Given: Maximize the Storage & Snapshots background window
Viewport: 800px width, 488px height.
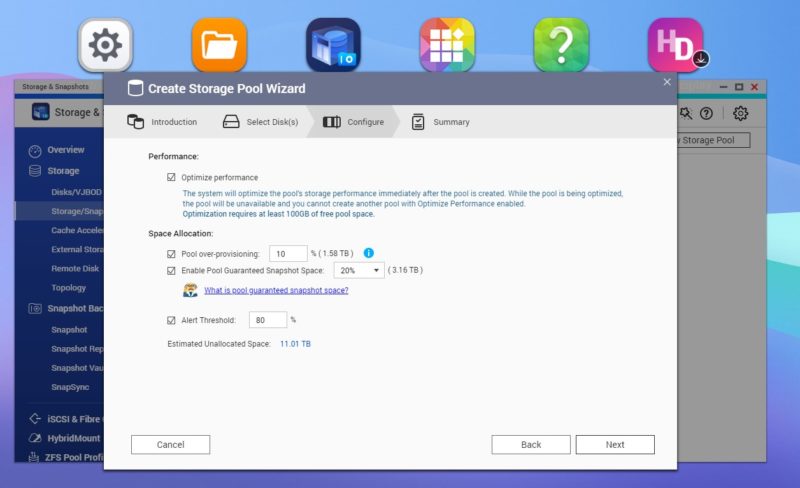Looking at the screenshot, I should point(739,87).
